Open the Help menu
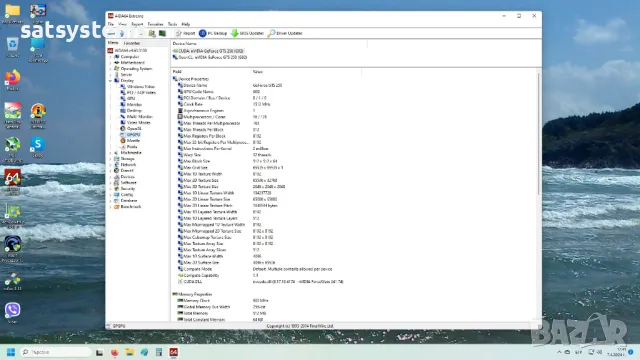The width and height of the screenshot is (640, 360). 186,24
